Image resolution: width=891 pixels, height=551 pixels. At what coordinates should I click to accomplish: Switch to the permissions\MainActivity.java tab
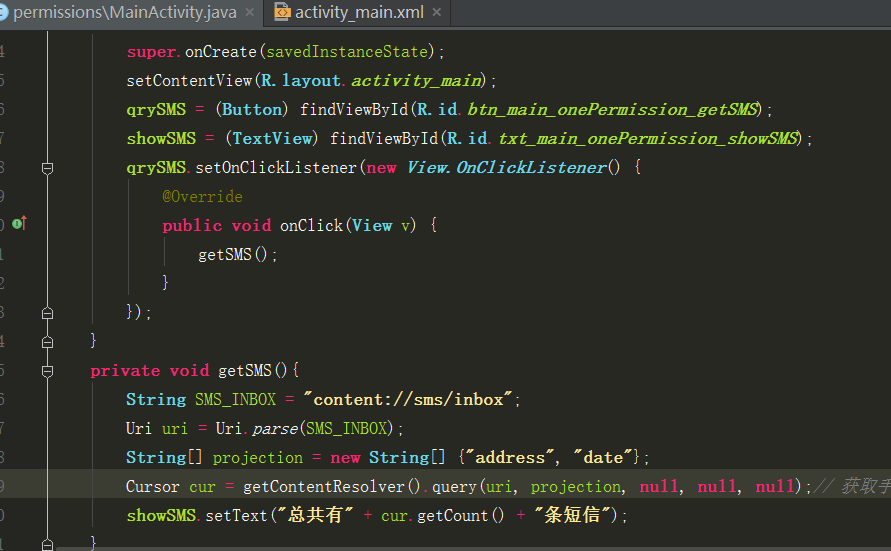point(125,12)
